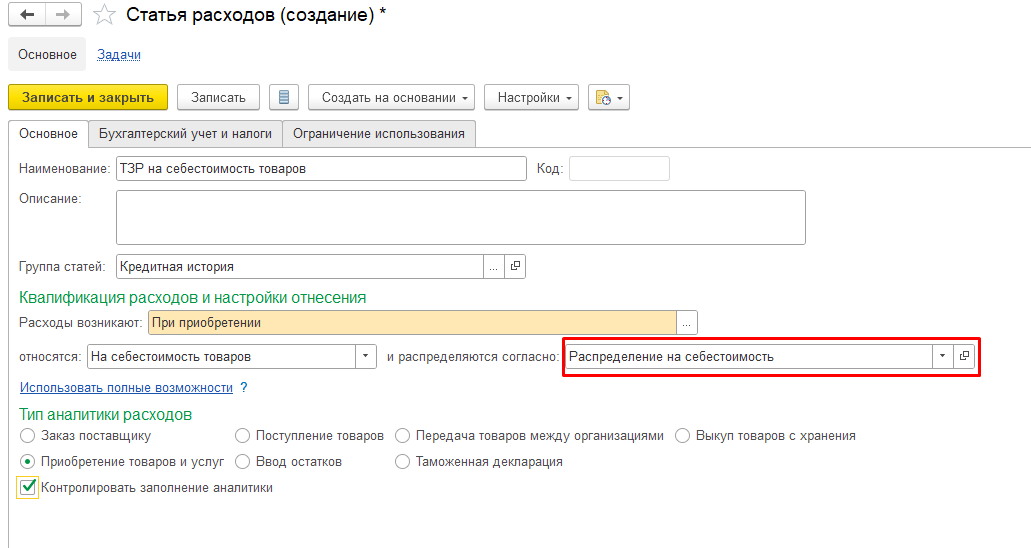Viewport: 1031px width, 548px height.
Task: Click the Распределение на себестоимость field
Action: click(x=749, y=356)
